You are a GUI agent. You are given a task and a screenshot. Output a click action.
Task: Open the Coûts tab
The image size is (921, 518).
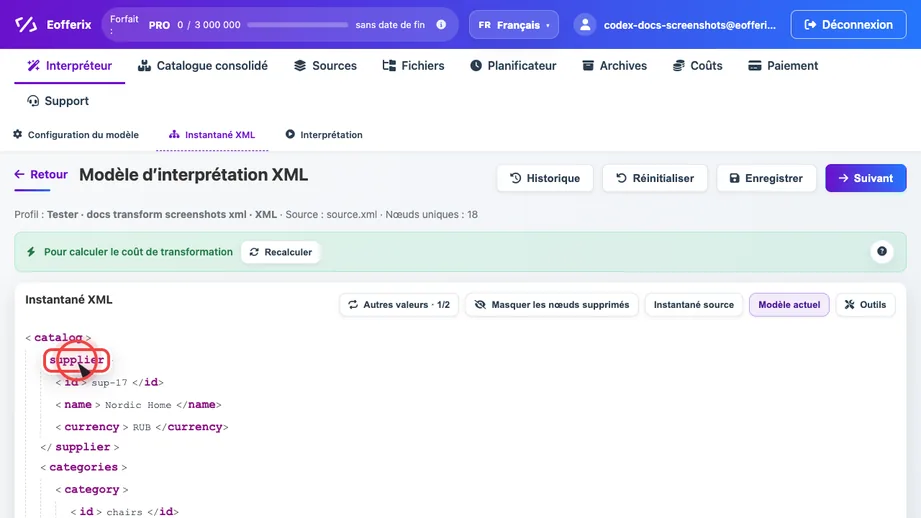pos(698,66)
